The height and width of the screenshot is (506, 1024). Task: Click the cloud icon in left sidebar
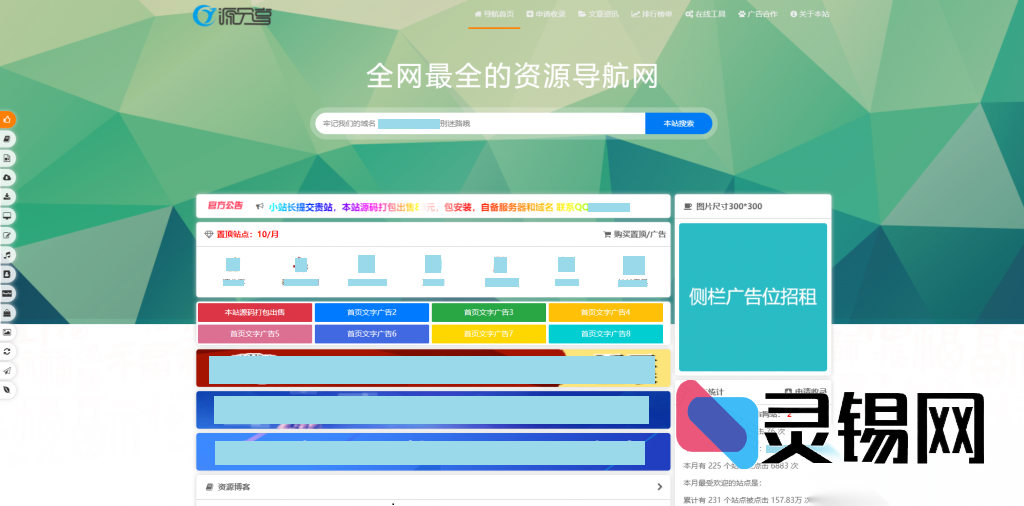click(7, 177)
